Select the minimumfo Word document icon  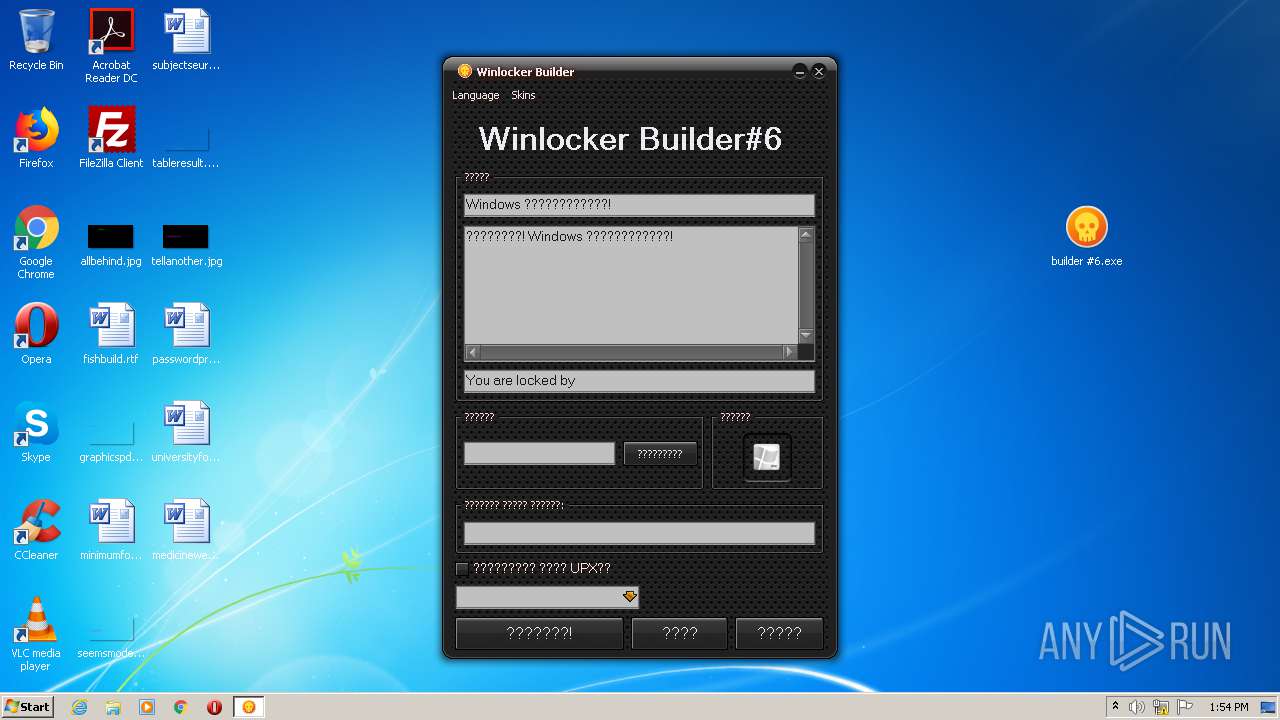[x=111, y=529]
